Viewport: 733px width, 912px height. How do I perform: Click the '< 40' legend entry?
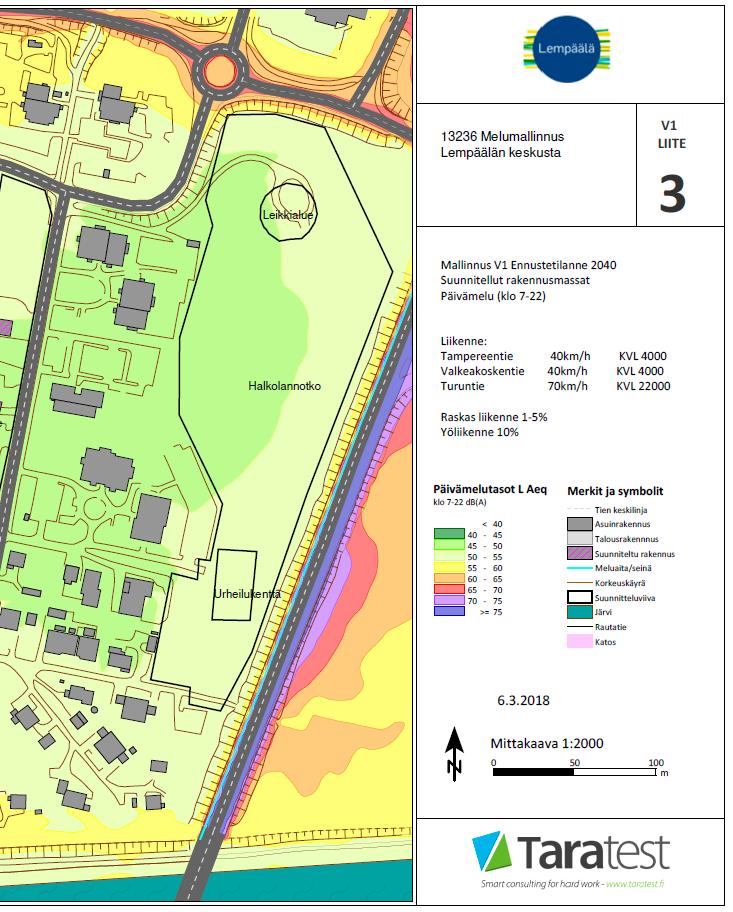pyautogui.click(x=492, y=524)
